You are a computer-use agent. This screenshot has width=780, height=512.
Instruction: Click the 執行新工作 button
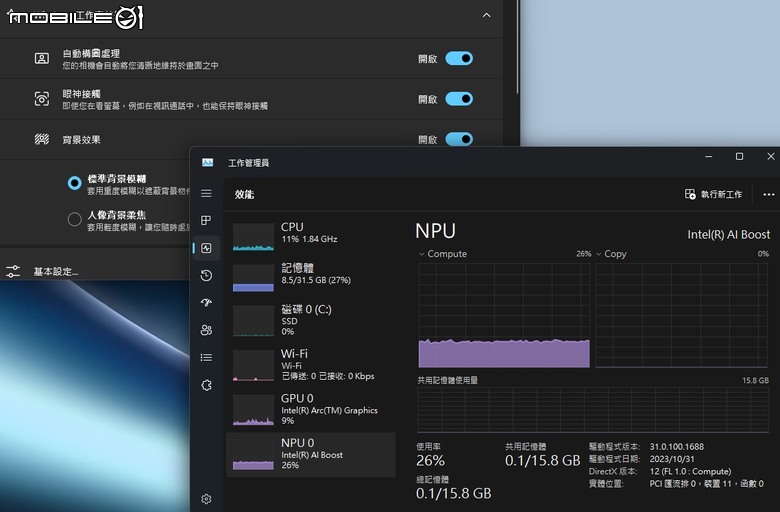713,194
